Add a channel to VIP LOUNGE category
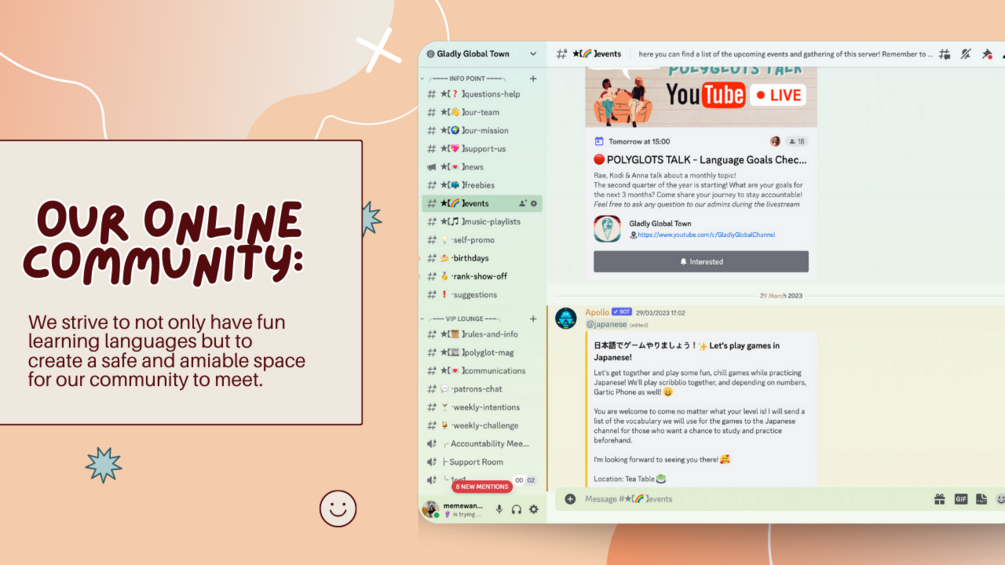1005x565 pixels. (x=533, y=319)
